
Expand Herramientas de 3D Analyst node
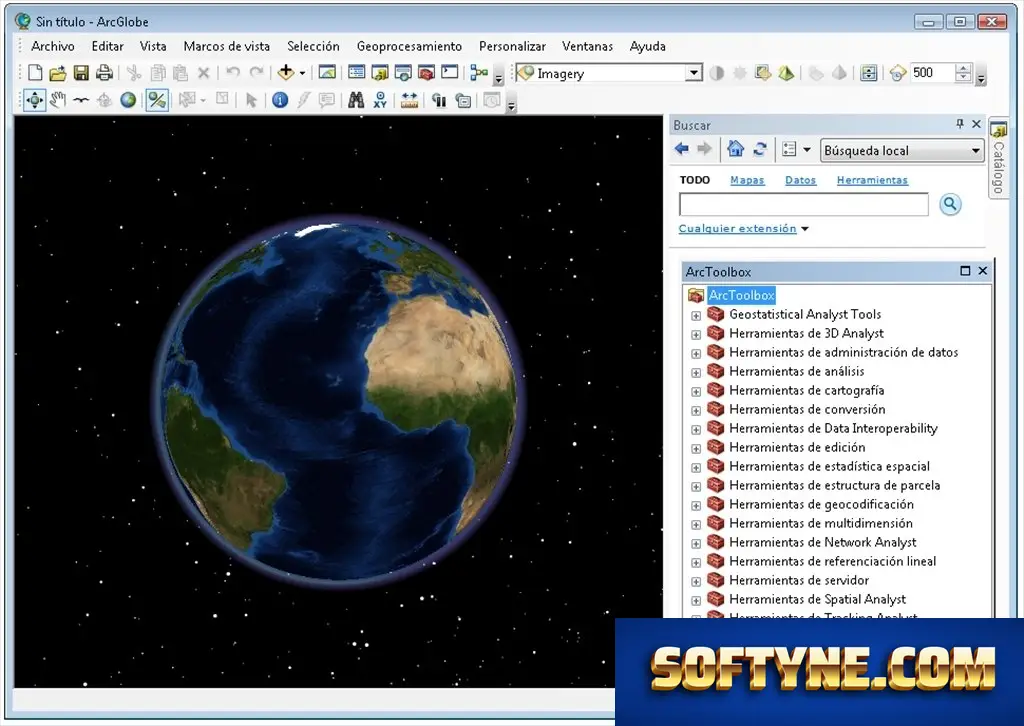click(696, 334)
